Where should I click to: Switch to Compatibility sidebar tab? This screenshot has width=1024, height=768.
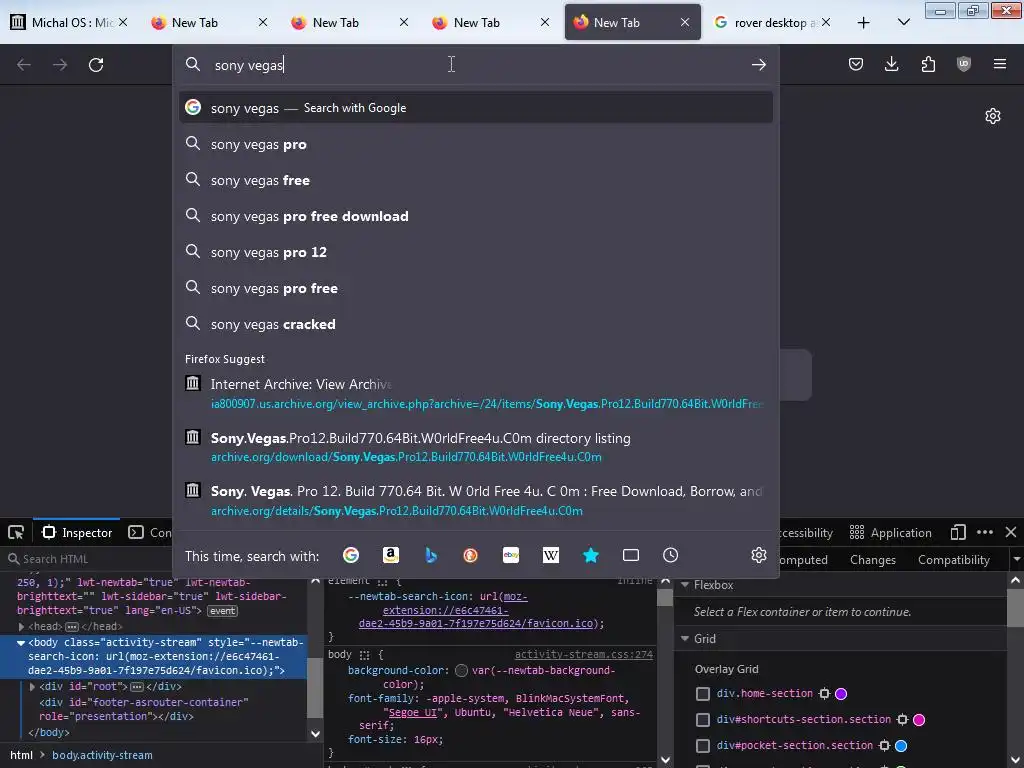pyautogui.click(x=953, y=560)
